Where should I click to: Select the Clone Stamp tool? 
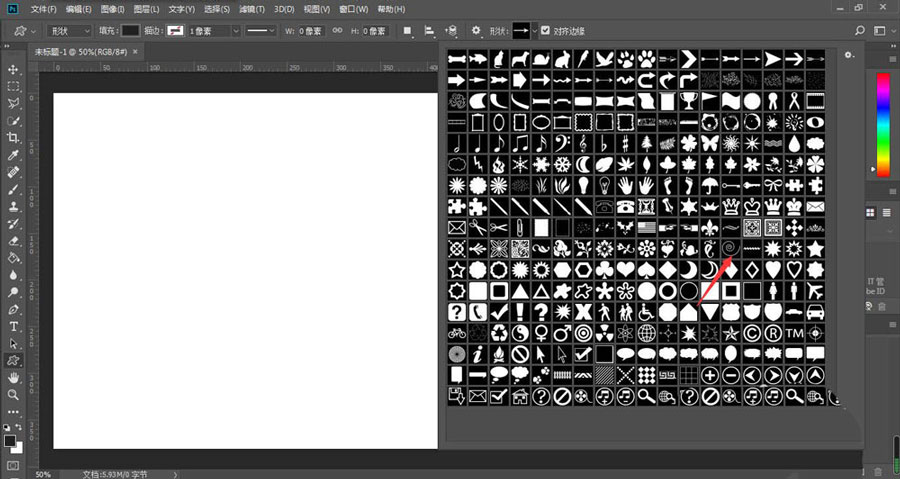pos(13,207)
